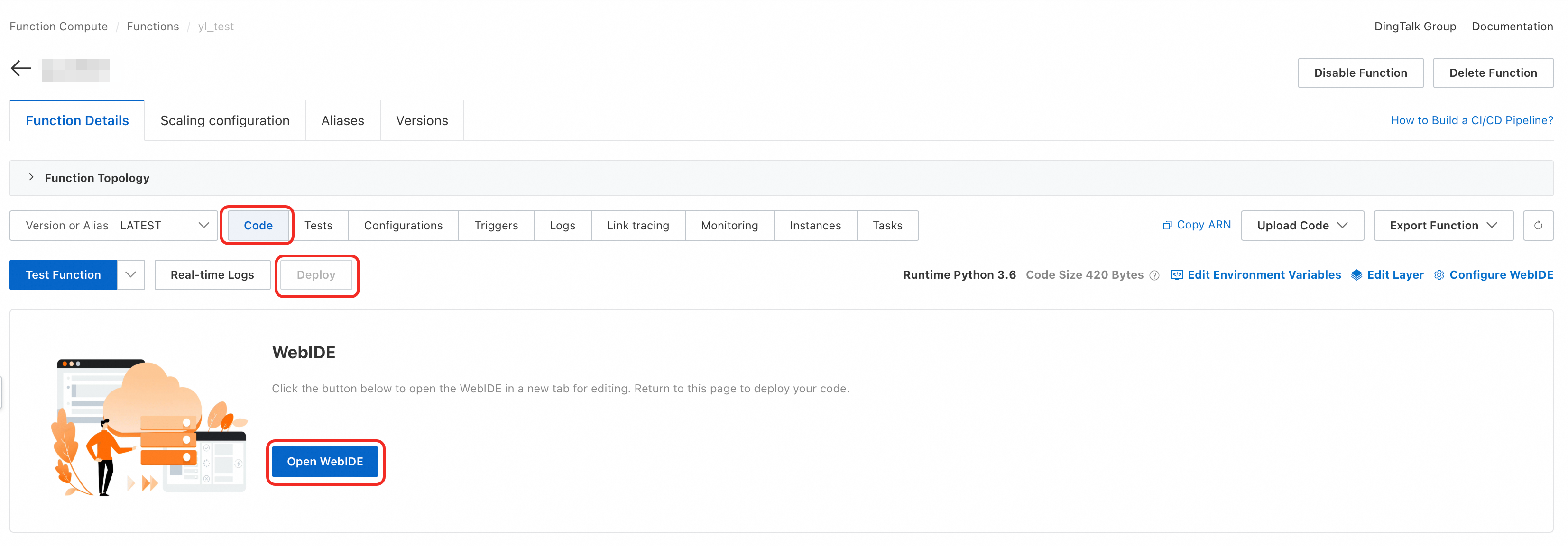Click the Edit Environment Variables icon

tap(1177, 275)
